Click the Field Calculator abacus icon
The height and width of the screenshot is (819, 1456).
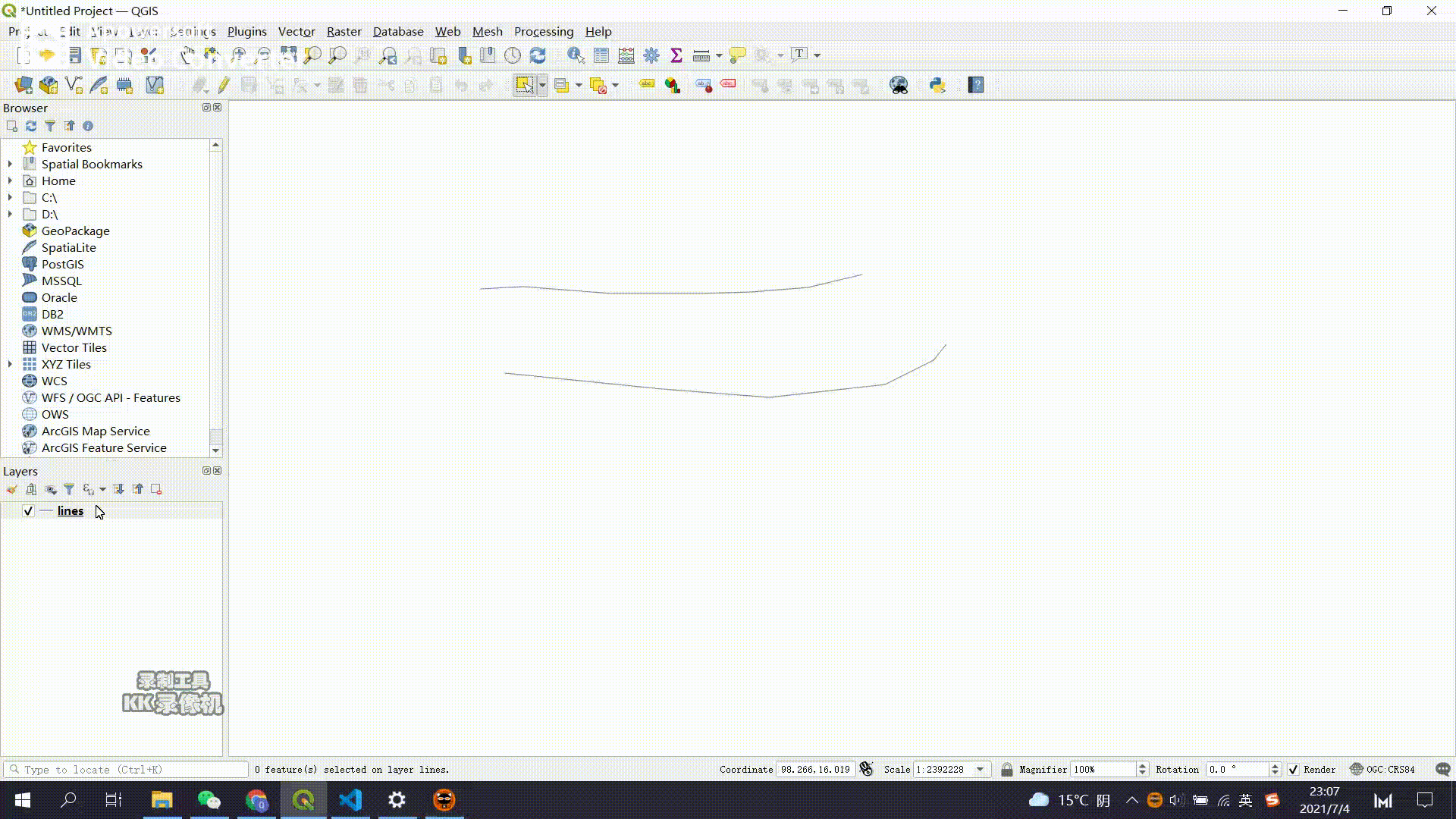tap(626, 55)
